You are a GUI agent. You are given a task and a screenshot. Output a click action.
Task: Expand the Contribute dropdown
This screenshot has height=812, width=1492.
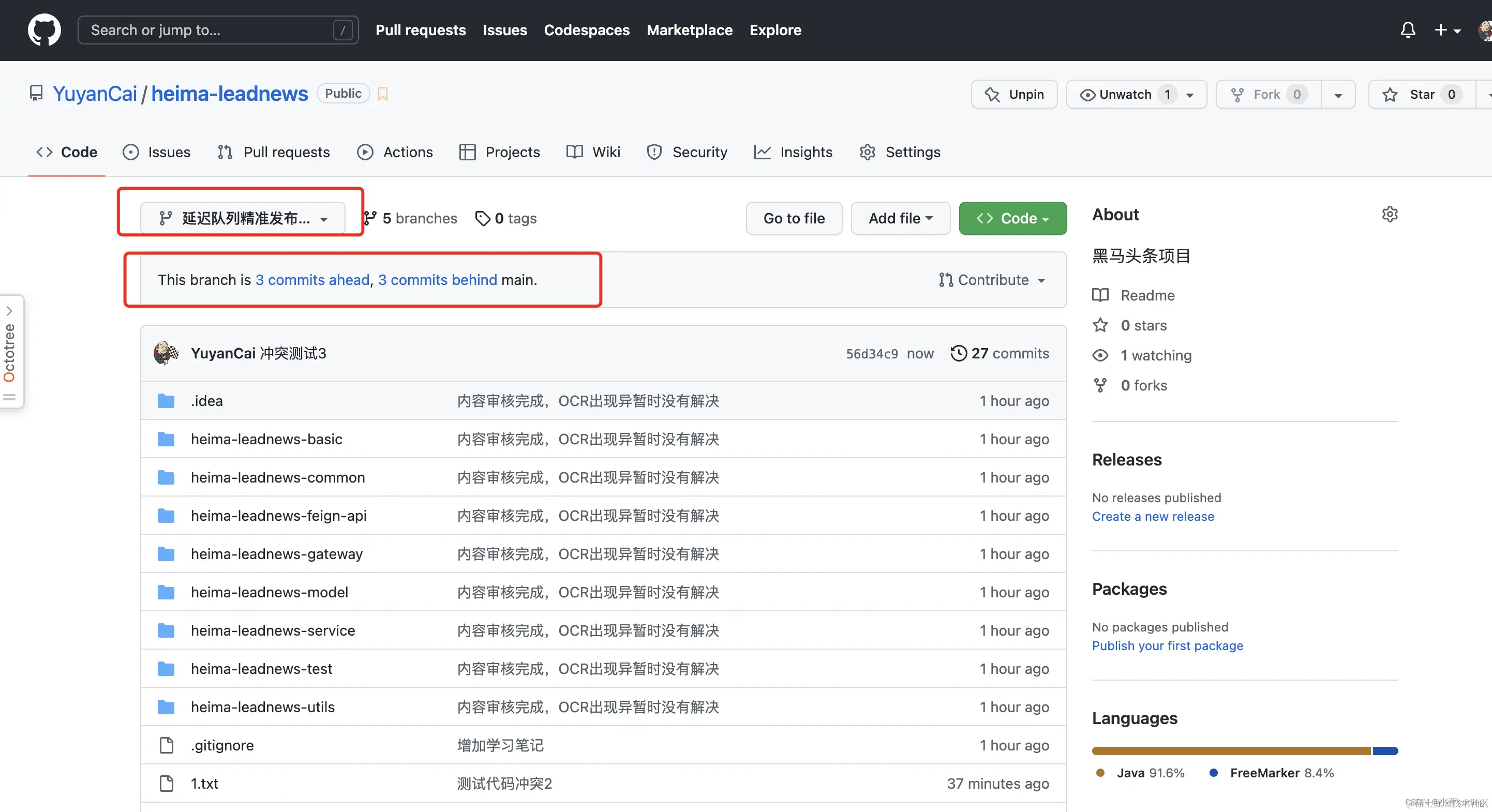(992, 280)
